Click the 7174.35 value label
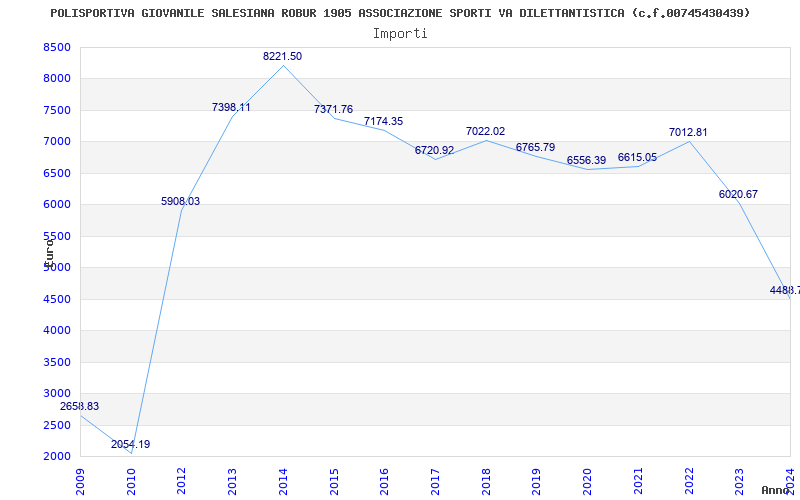Image resolution: width=800 pixels, height=500 pixels. click(383, 121)
